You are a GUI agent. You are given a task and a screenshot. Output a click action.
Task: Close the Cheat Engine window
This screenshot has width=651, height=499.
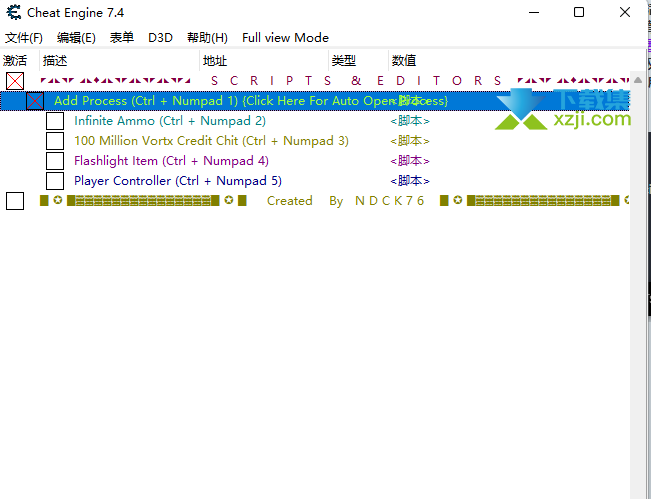[x=624, y=12]
